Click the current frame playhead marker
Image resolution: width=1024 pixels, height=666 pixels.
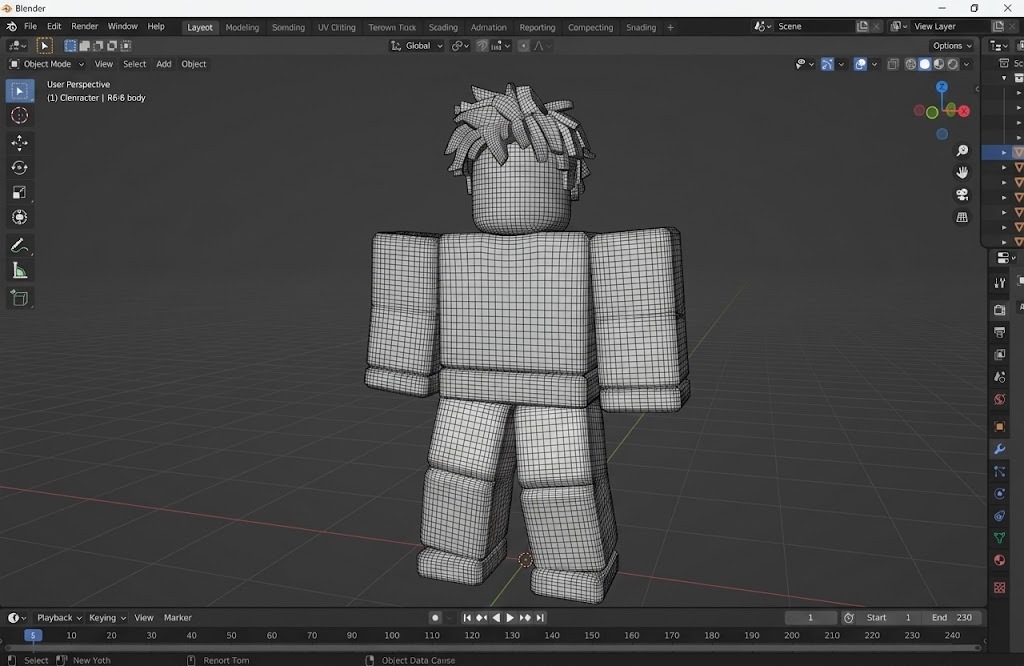click(33, 635)
